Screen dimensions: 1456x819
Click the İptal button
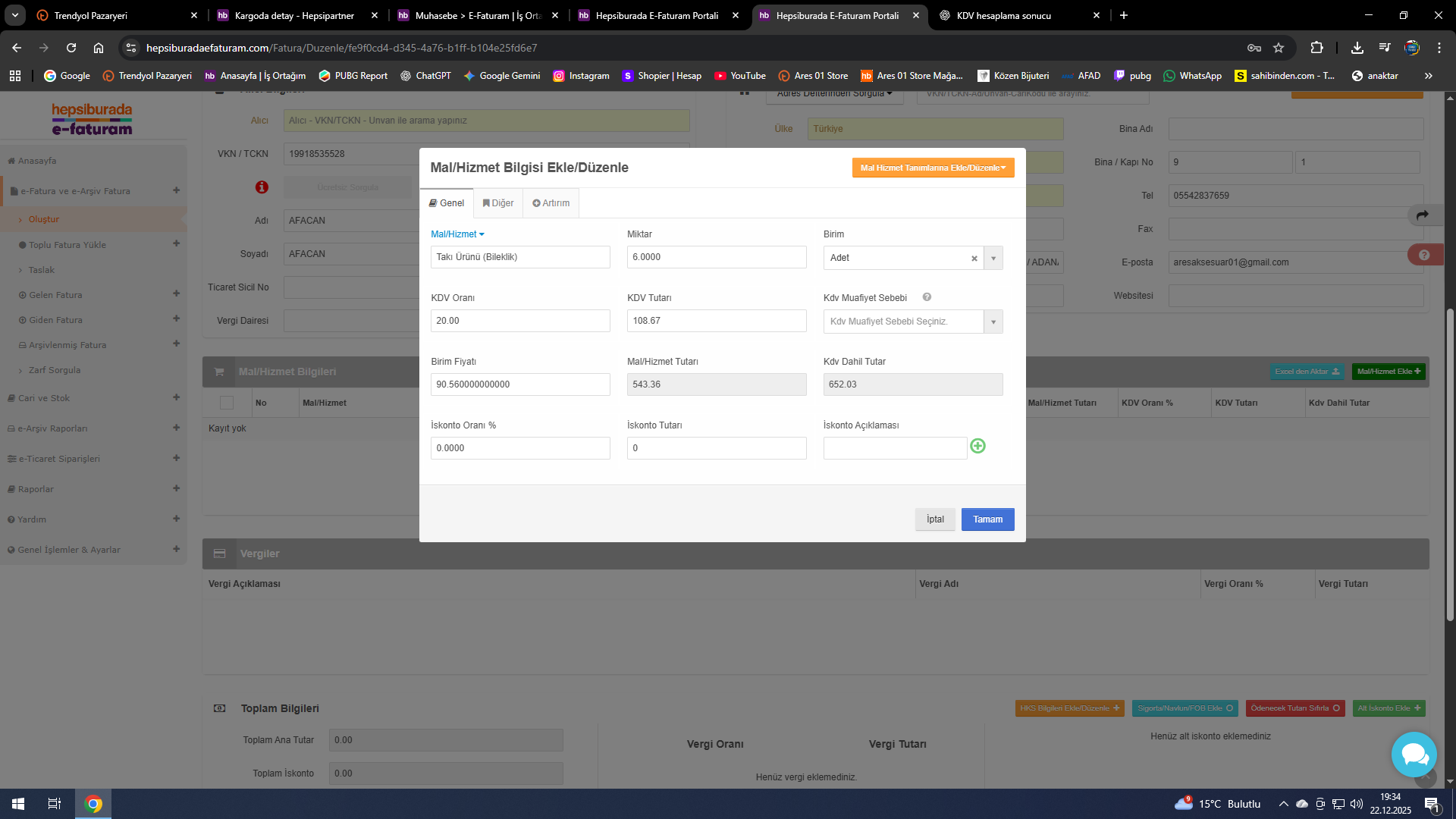[935, 519]
